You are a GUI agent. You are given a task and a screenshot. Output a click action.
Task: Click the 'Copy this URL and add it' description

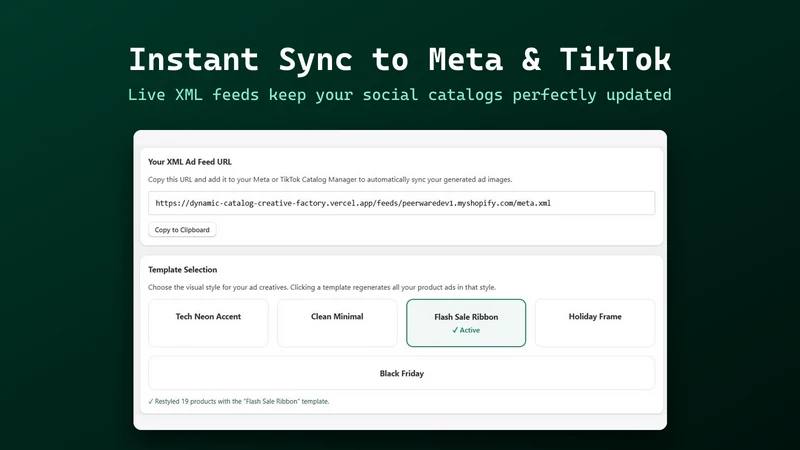[x=330, y=180]
